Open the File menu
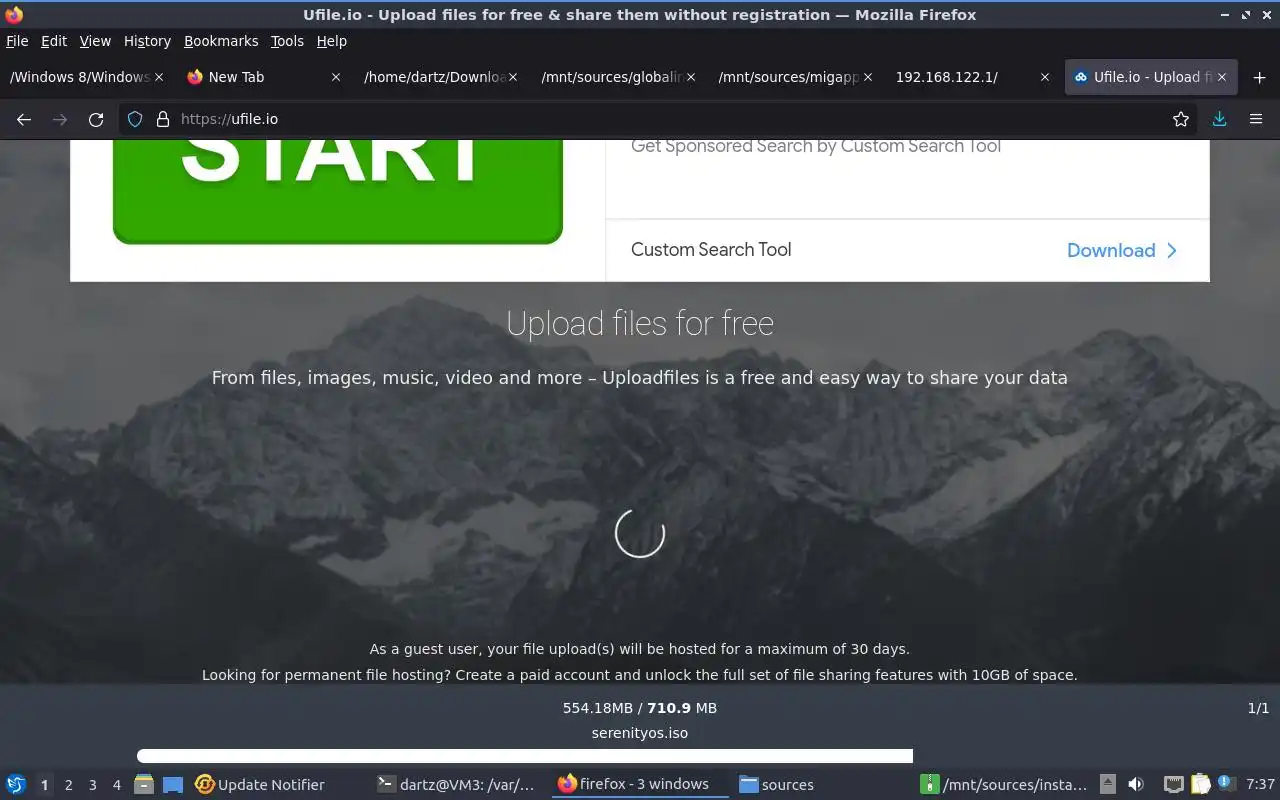The width and height of the screenshot is (1280, 800). [x=17, y=41]
